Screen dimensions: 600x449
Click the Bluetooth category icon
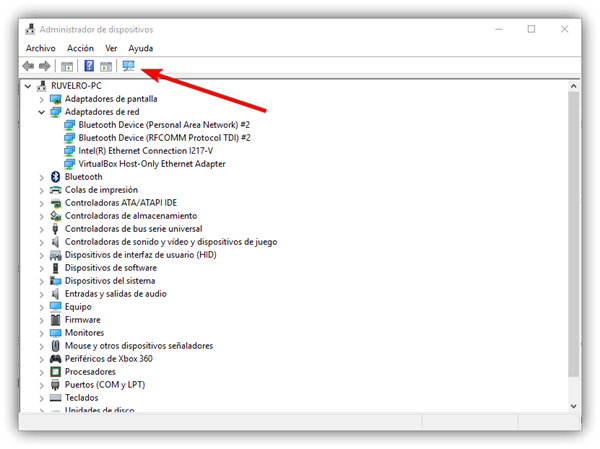point(55,177)
